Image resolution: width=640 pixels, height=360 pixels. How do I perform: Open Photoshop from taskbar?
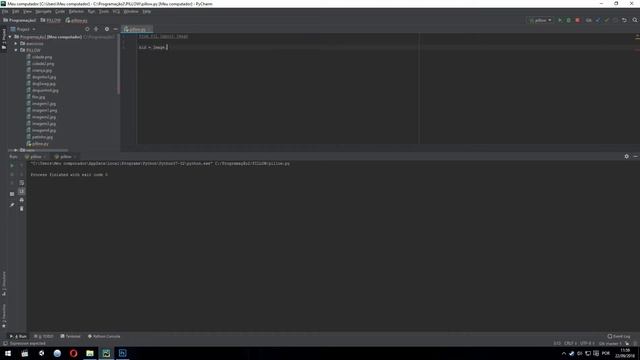(x=122, y=353)
